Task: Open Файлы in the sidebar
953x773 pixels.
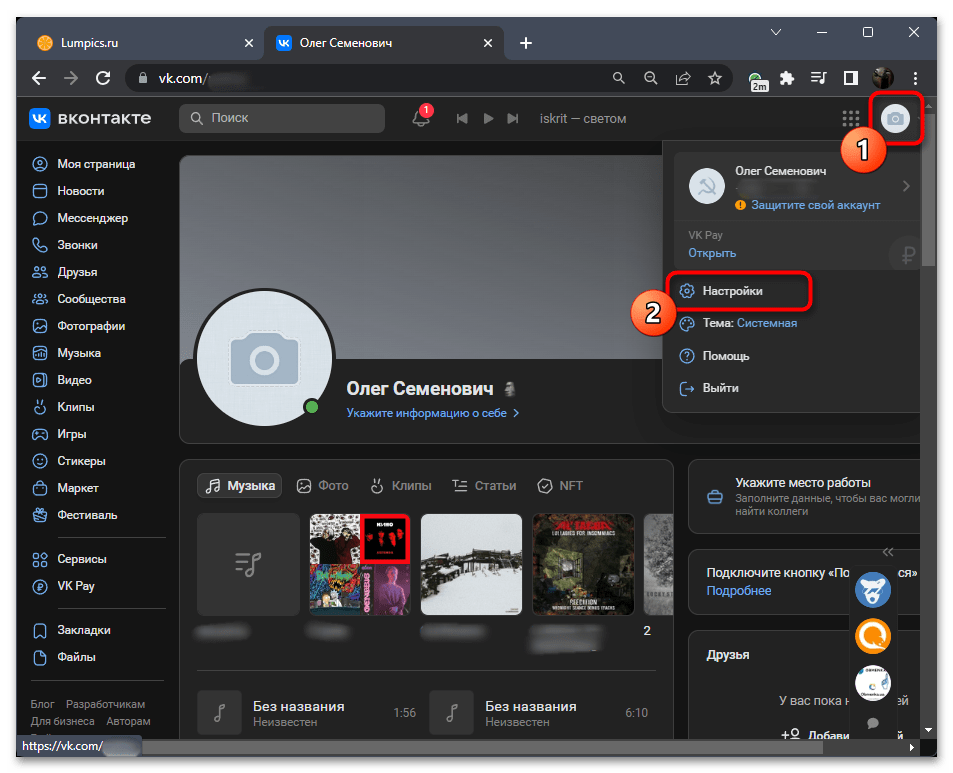Action: coord(64,657)
